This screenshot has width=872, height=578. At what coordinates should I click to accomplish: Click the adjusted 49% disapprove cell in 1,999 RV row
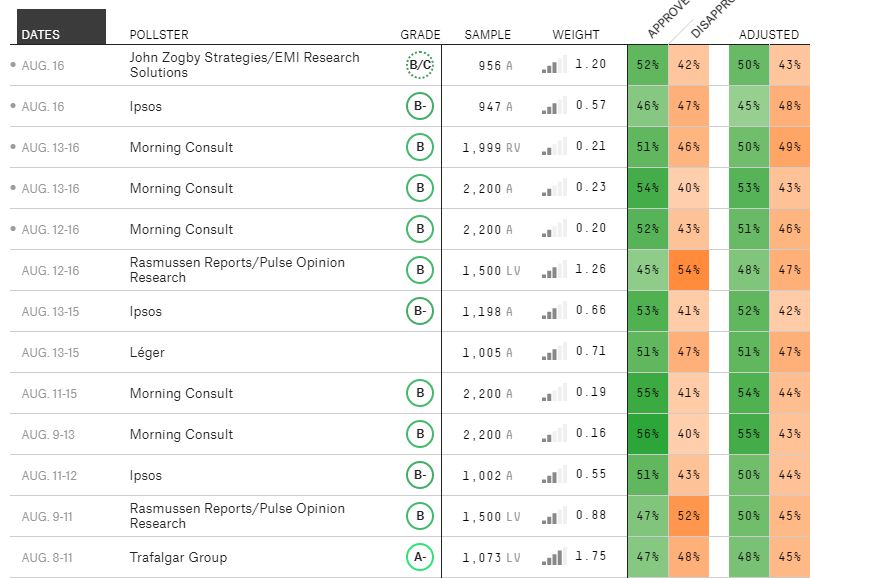point(790,147)
